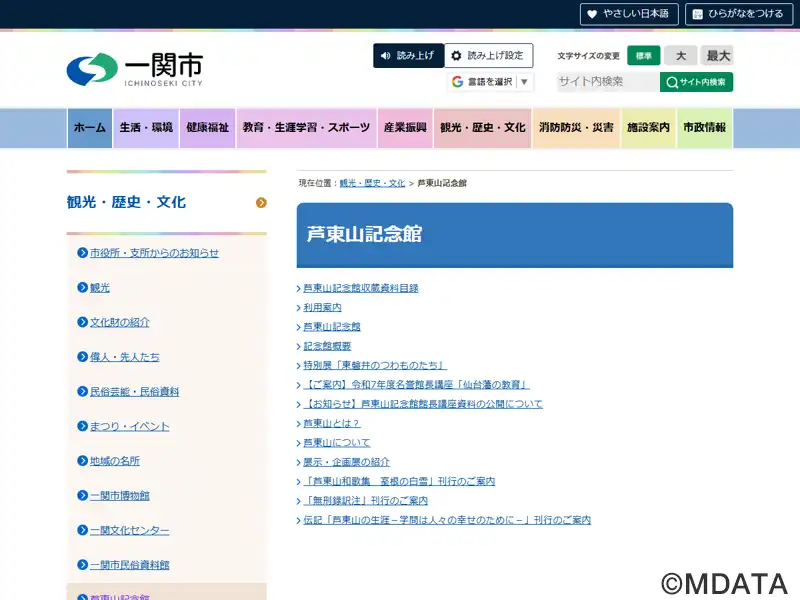Click the heart やさしい日本語 button

click(629, 14)
